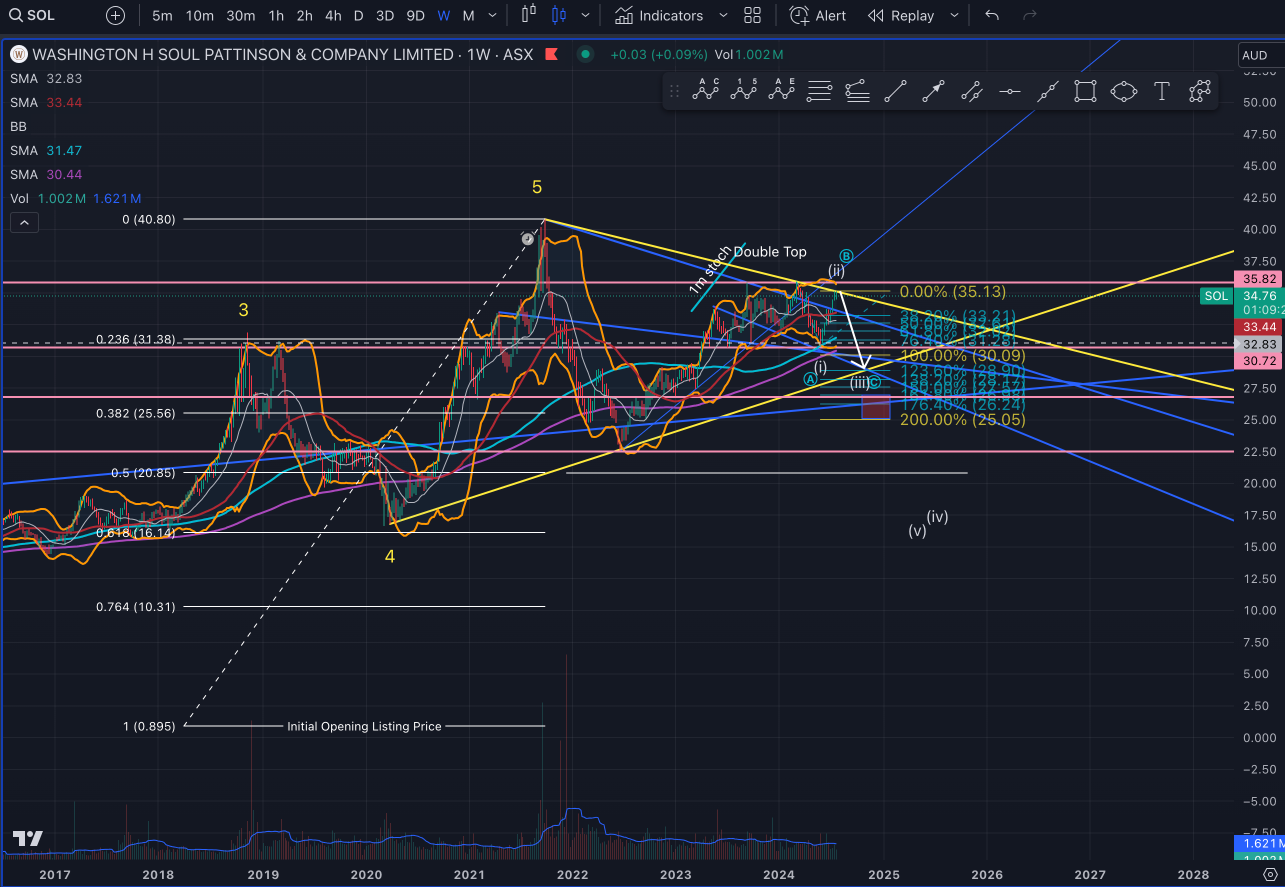Select the trend line tool
This screenshot has width=1285, height=887.
pos(895,92)
